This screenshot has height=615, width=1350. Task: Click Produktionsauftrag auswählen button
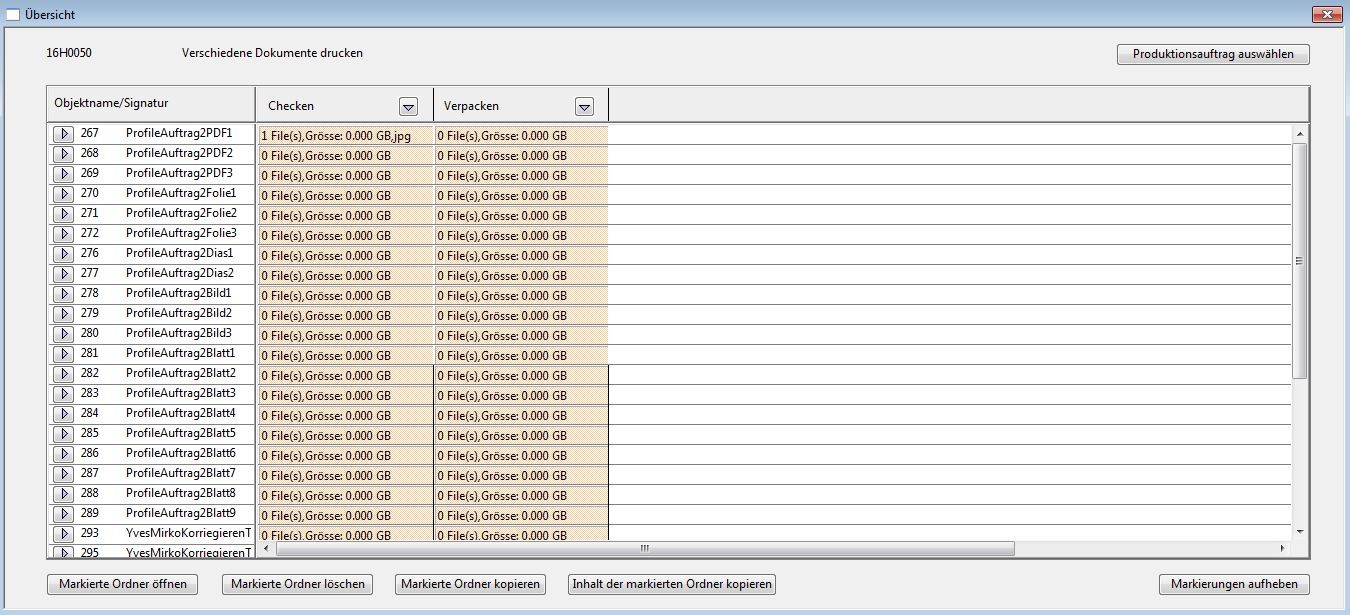tap(1212, 55)
